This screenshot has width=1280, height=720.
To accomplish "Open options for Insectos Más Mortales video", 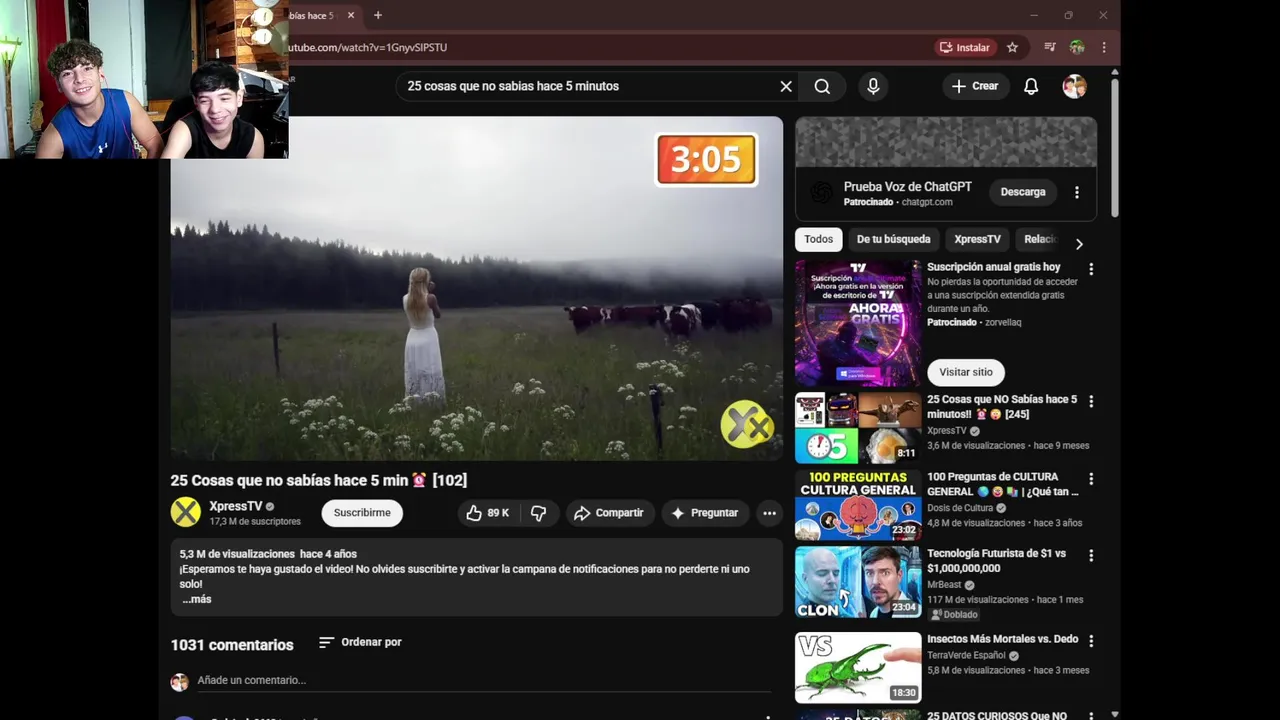I will click(1091, 641).
